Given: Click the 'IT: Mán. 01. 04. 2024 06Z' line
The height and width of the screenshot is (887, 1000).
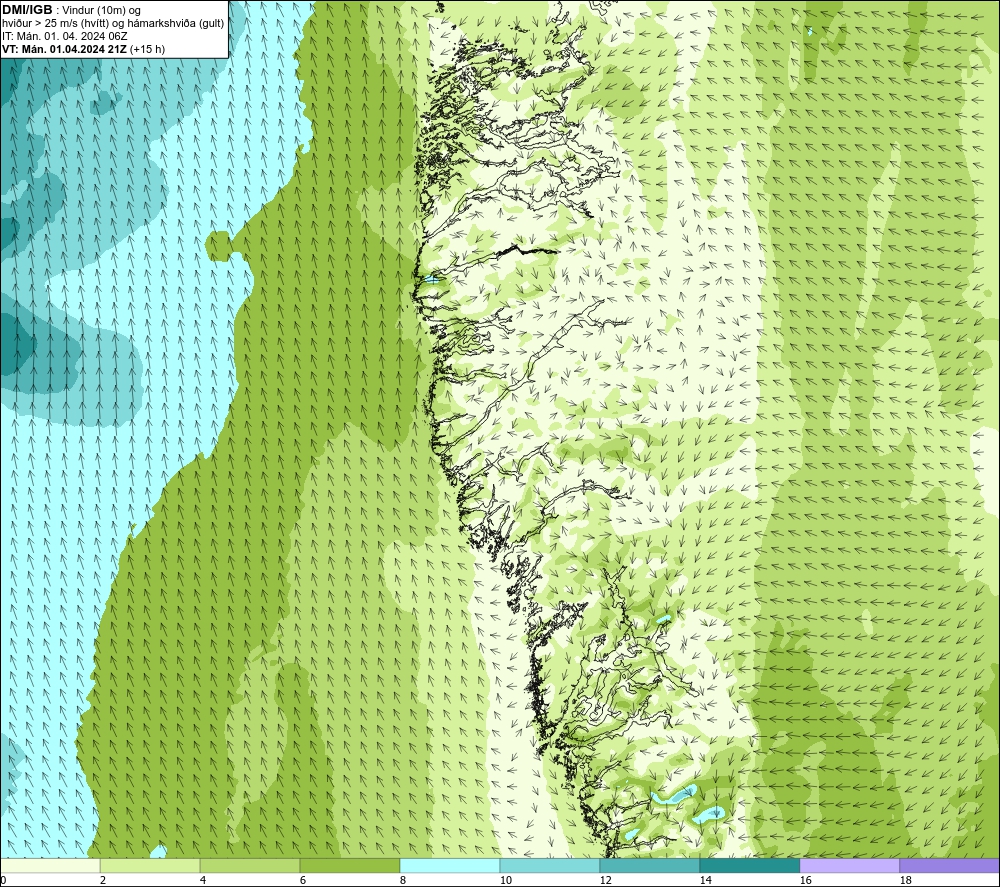Looking at the screenshot, I should coord(64,36).
